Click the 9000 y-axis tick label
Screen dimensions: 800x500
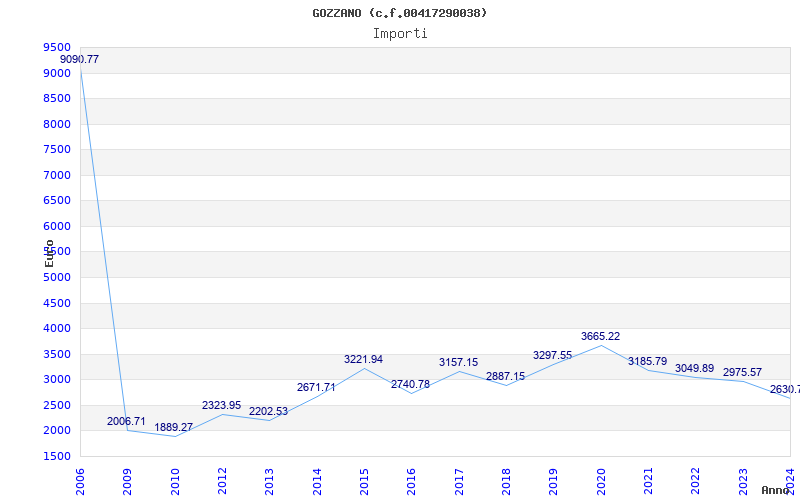click(x=57, y=73)
